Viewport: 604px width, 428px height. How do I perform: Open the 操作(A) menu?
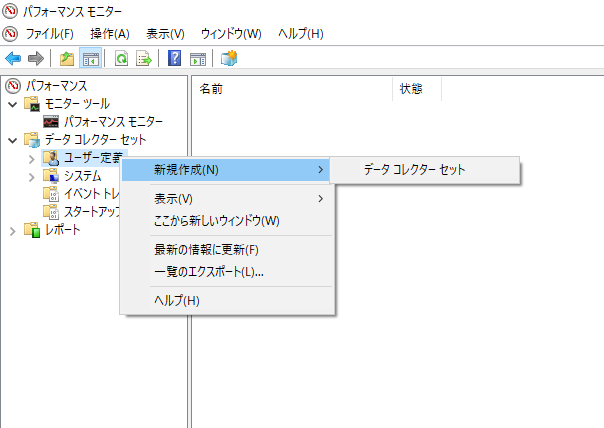point(110,34)
